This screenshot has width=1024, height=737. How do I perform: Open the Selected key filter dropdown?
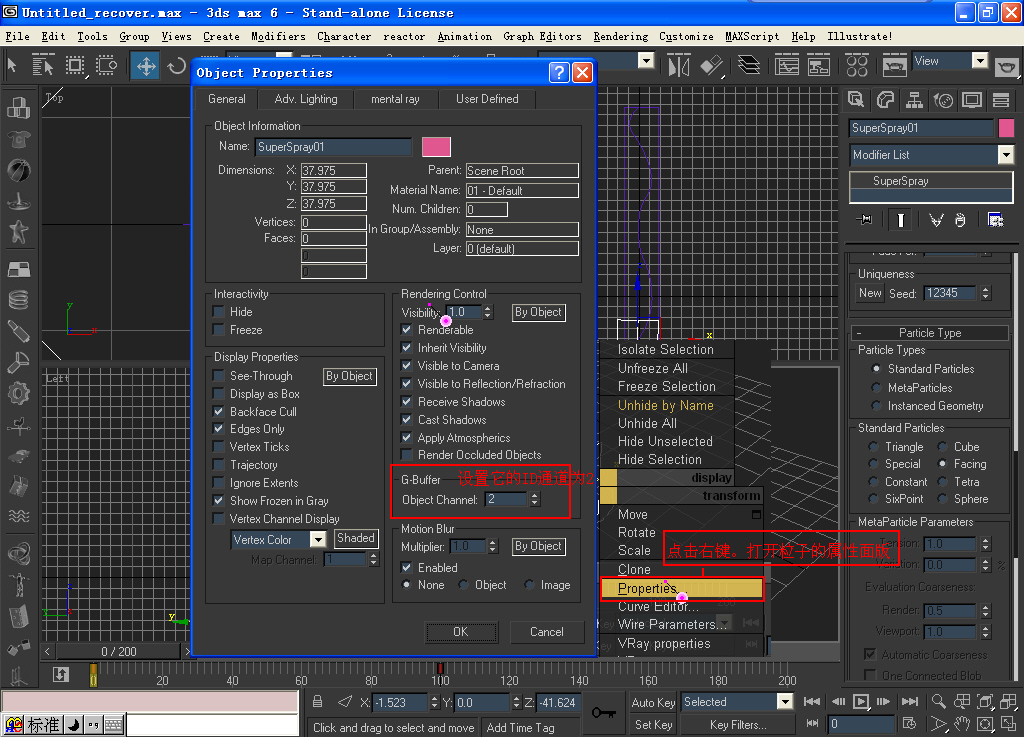[784, 702]
